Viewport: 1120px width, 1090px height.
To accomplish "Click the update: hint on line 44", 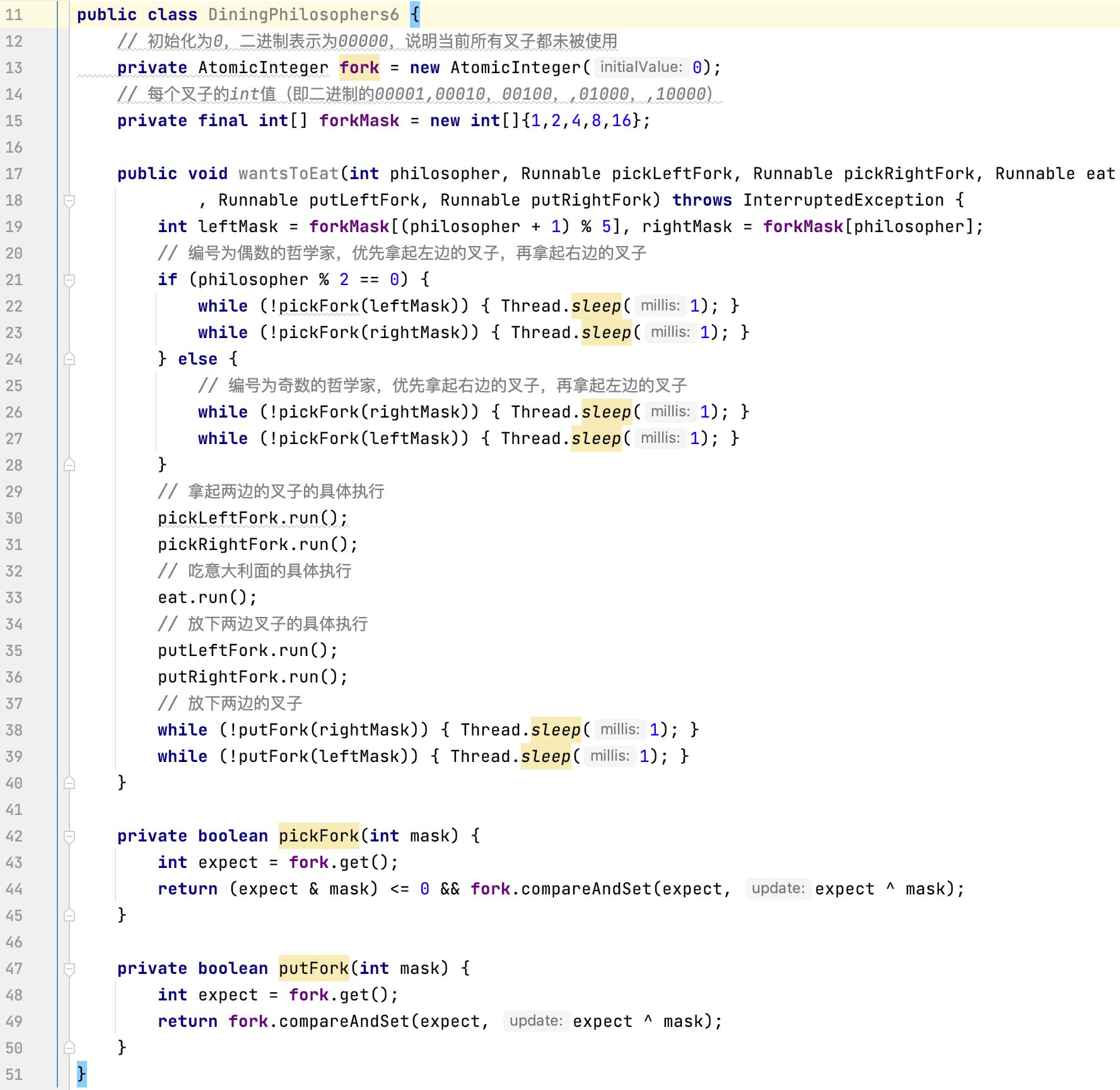I will click(x=778, y=888).
